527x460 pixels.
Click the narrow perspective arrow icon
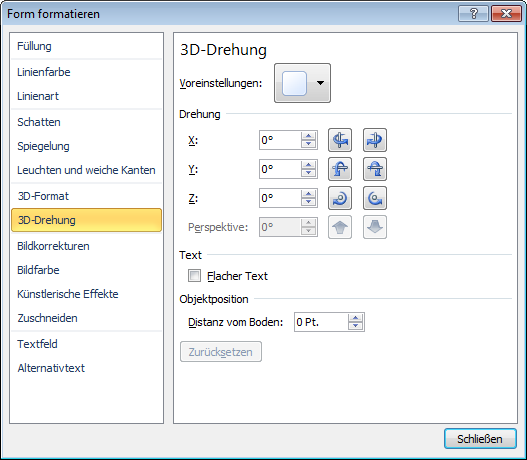tap(340, 227)
